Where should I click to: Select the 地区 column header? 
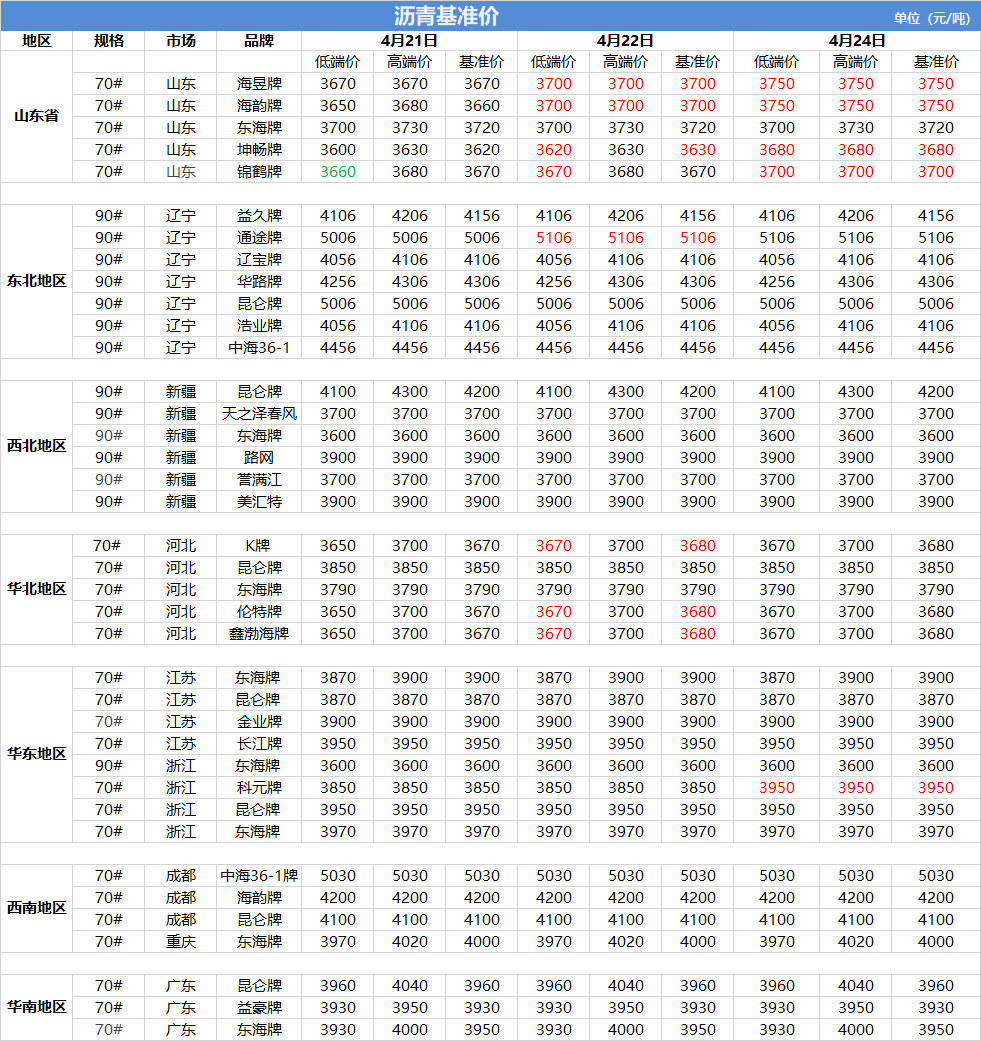pyautogui.click(x=36, y=41)
